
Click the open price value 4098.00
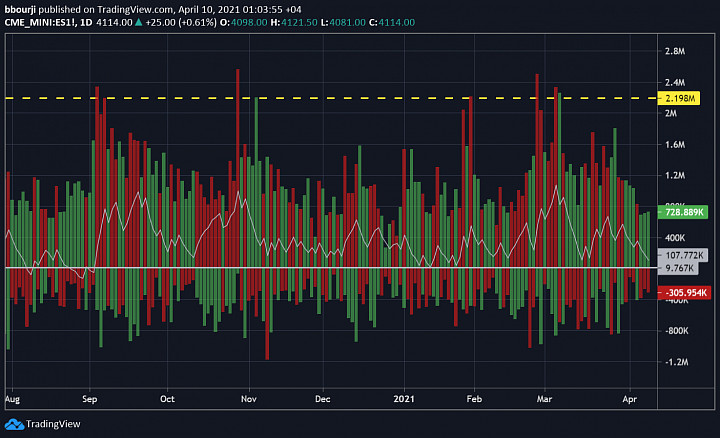(249, 22)
